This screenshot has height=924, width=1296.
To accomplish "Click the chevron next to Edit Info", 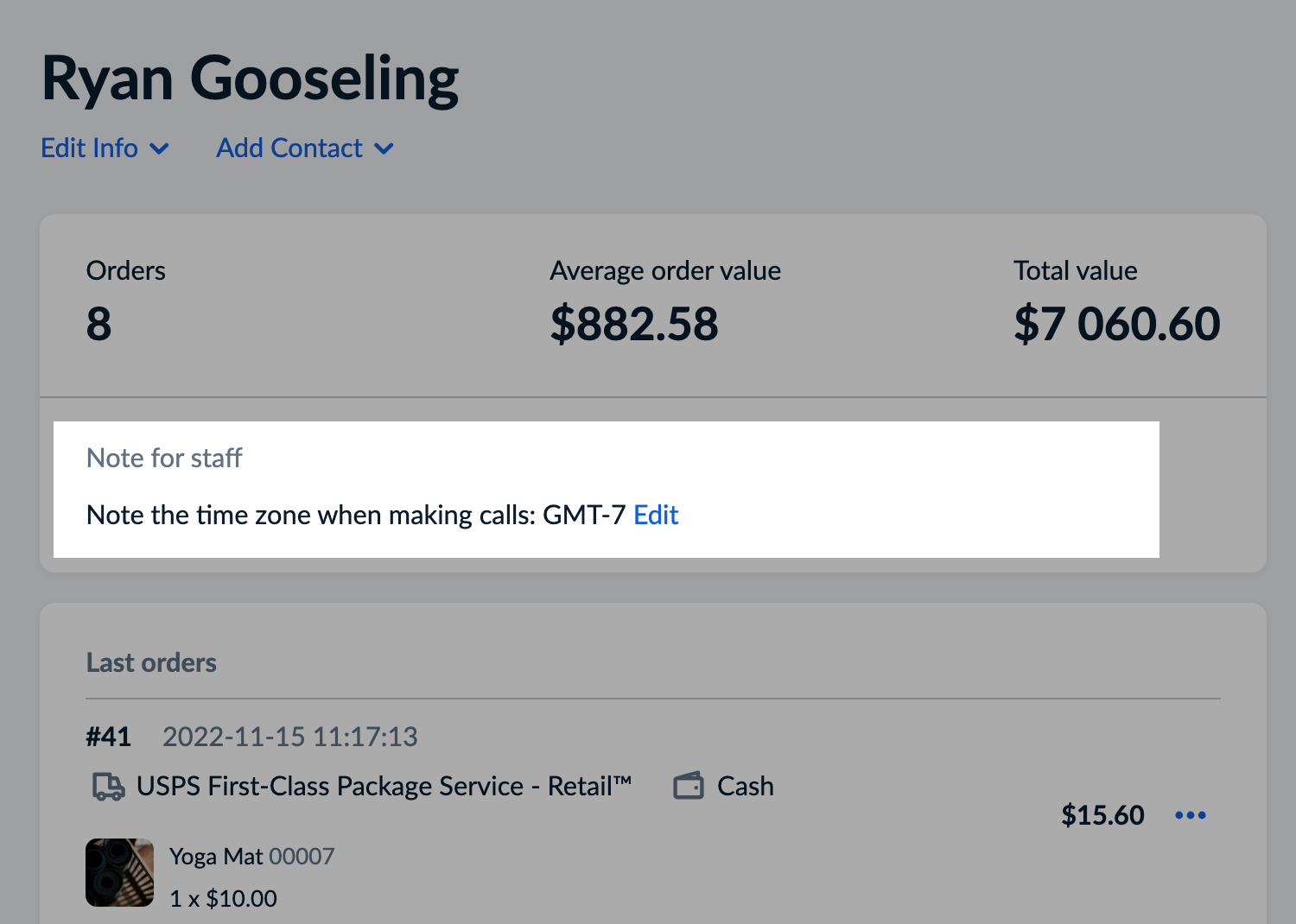I will pos(159,149).
